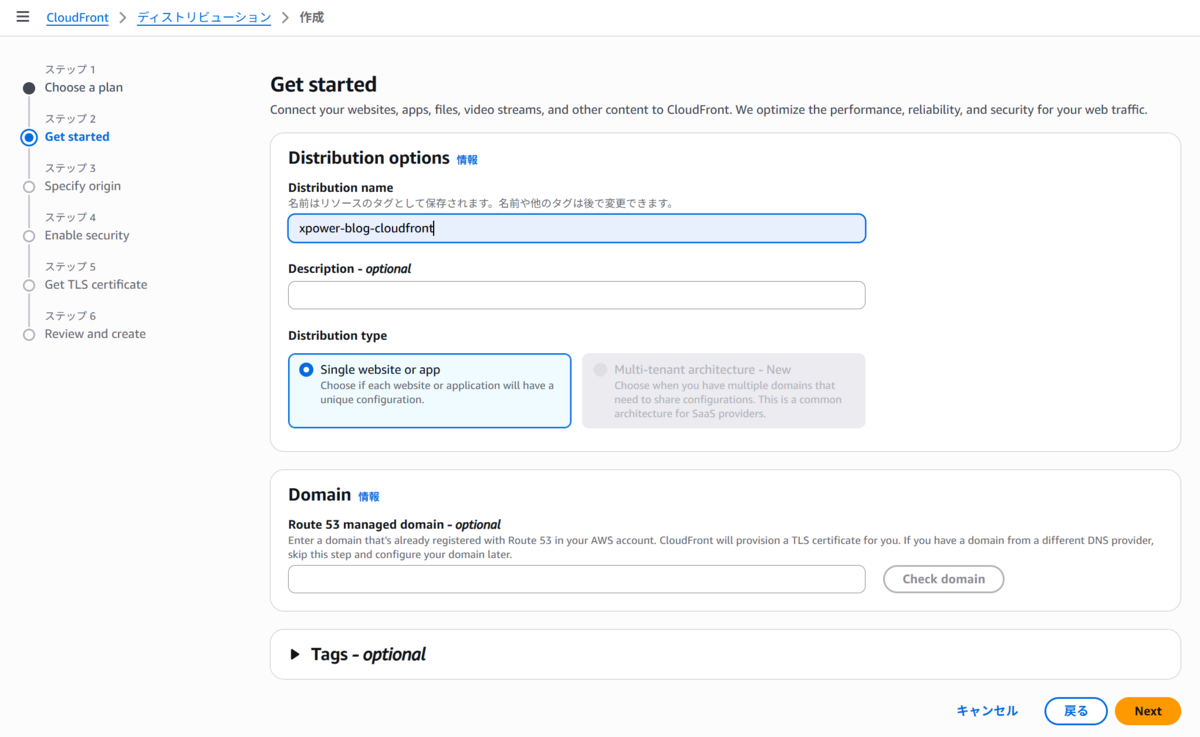Click the Enable security step circle
Screen dimensions: 1200x737
(x=29, y=236)
